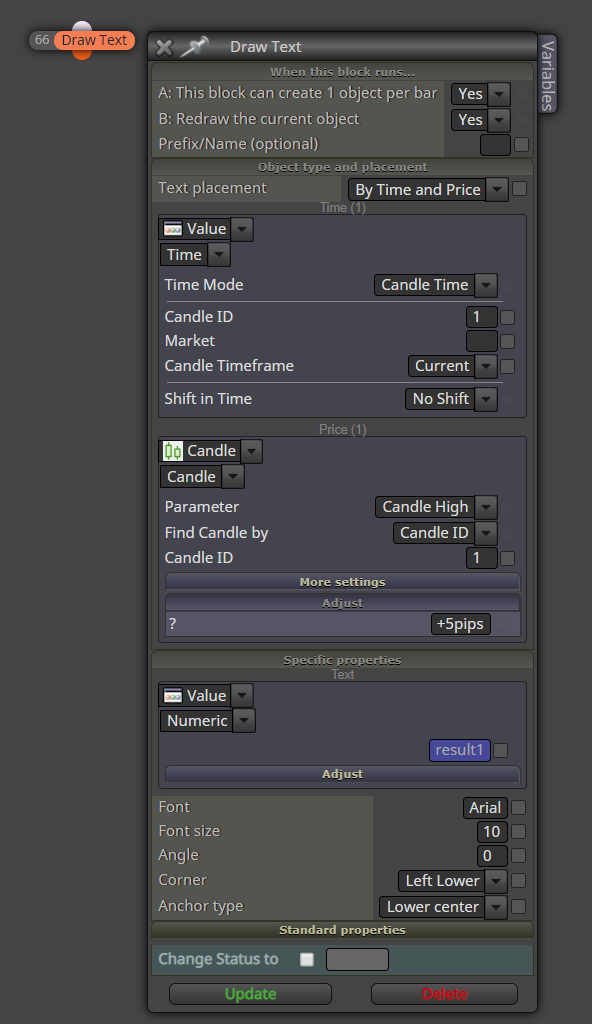Expand Adjust bar in Price section

(x=342, y=603)
